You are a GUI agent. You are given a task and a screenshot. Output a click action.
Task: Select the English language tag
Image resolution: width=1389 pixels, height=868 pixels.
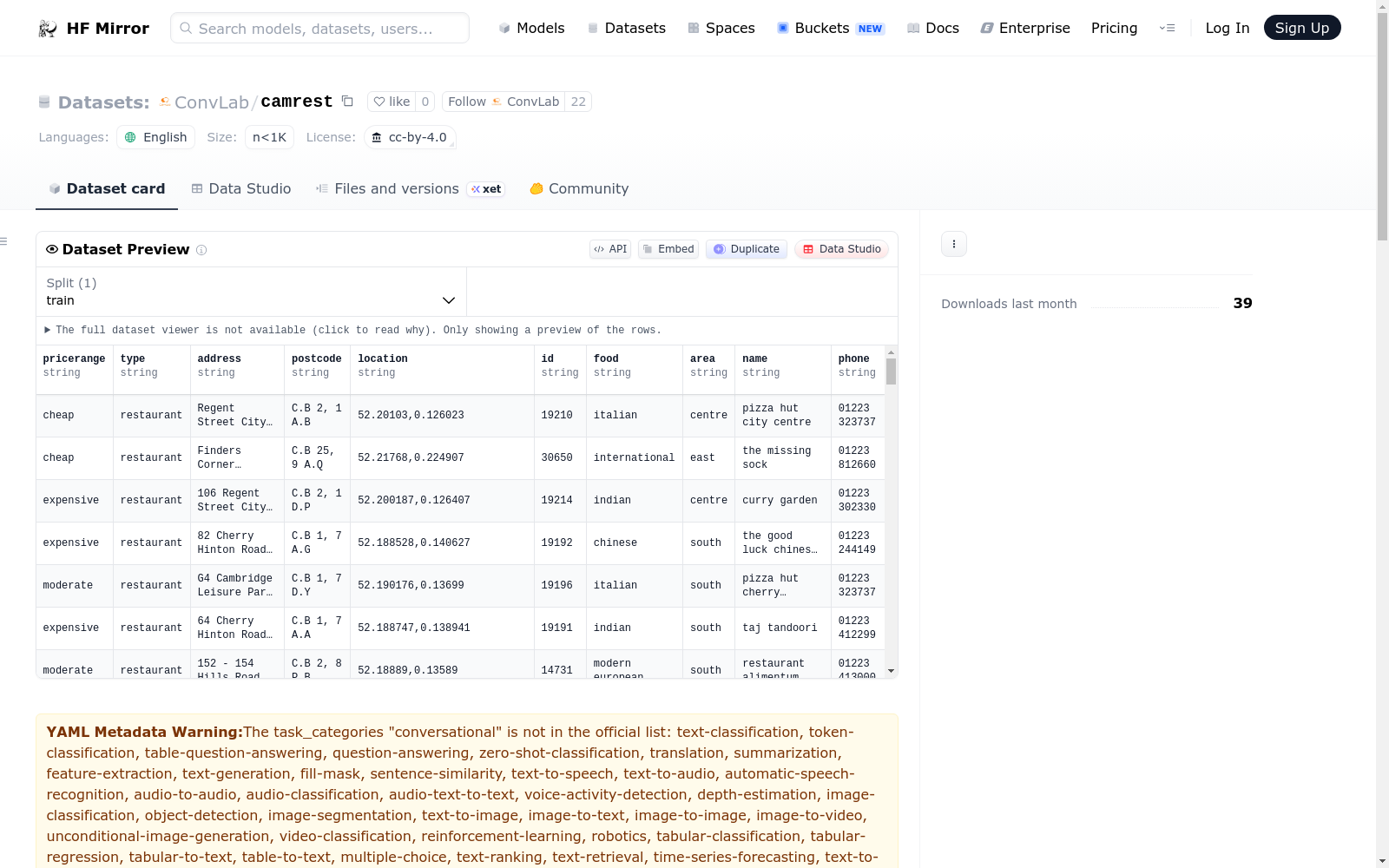[x=155, y=137]
